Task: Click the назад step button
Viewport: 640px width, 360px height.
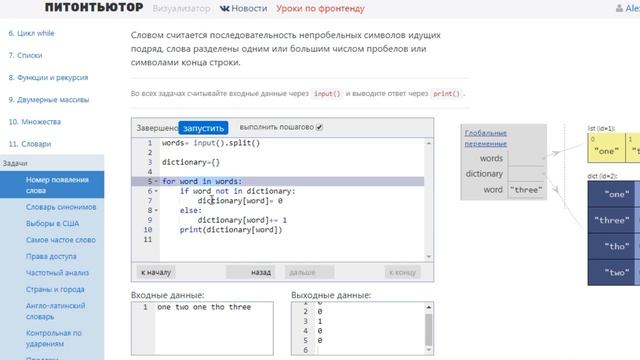Action: (x=251, y=272)
